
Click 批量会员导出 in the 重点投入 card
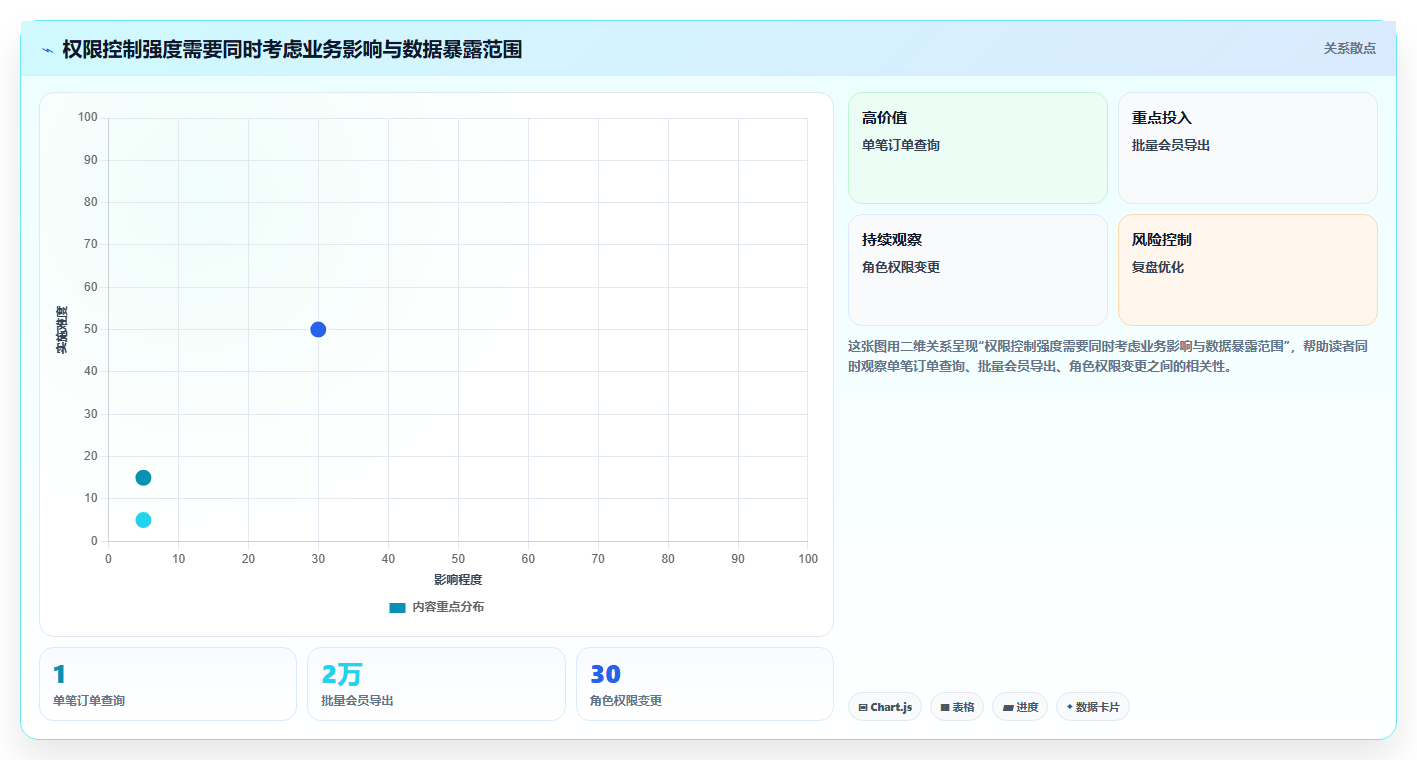pyautogui.click(x=1171, y=146)
